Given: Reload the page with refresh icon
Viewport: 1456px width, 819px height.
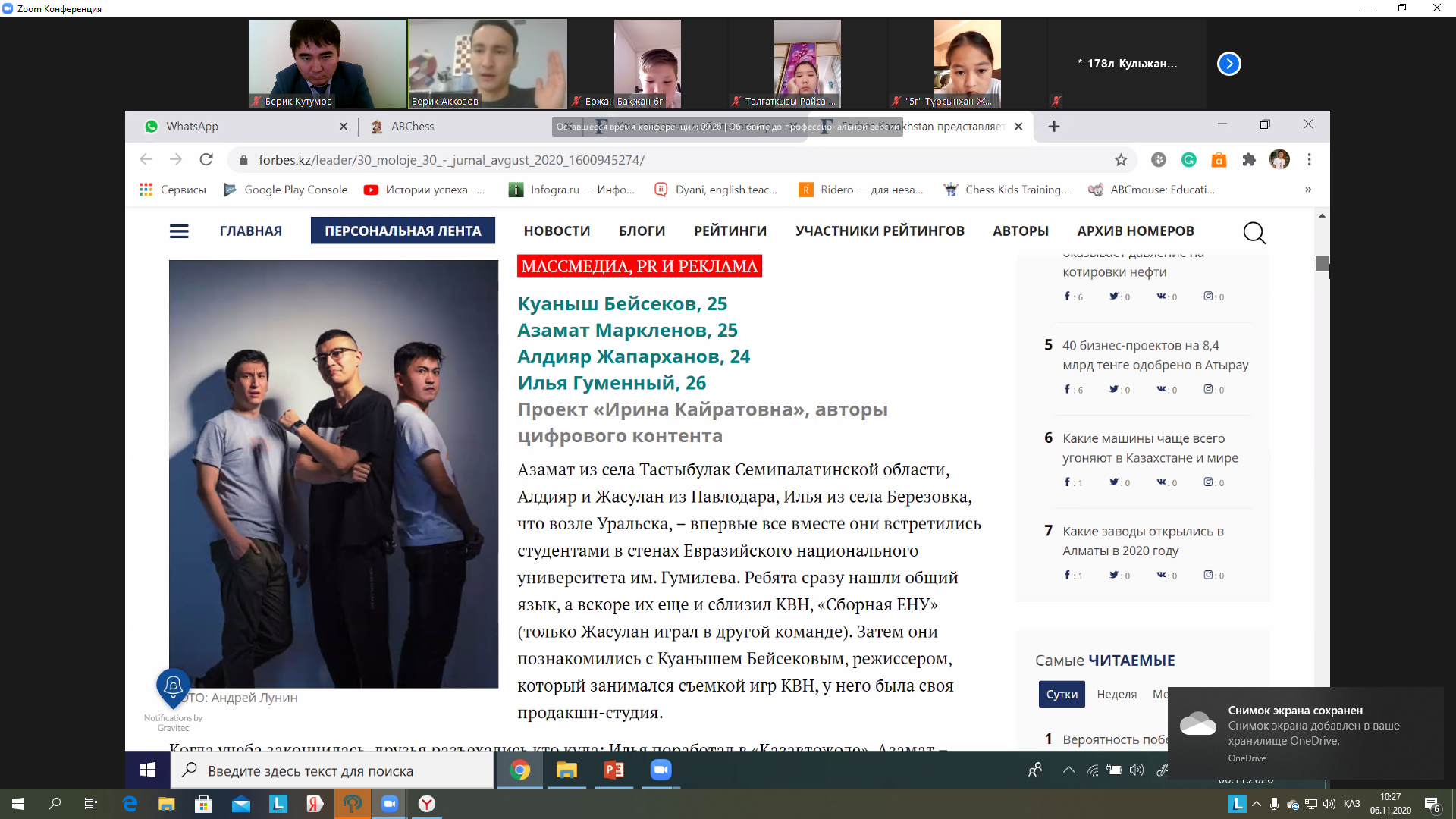Looking at the screenshot, I should point(206,160).
